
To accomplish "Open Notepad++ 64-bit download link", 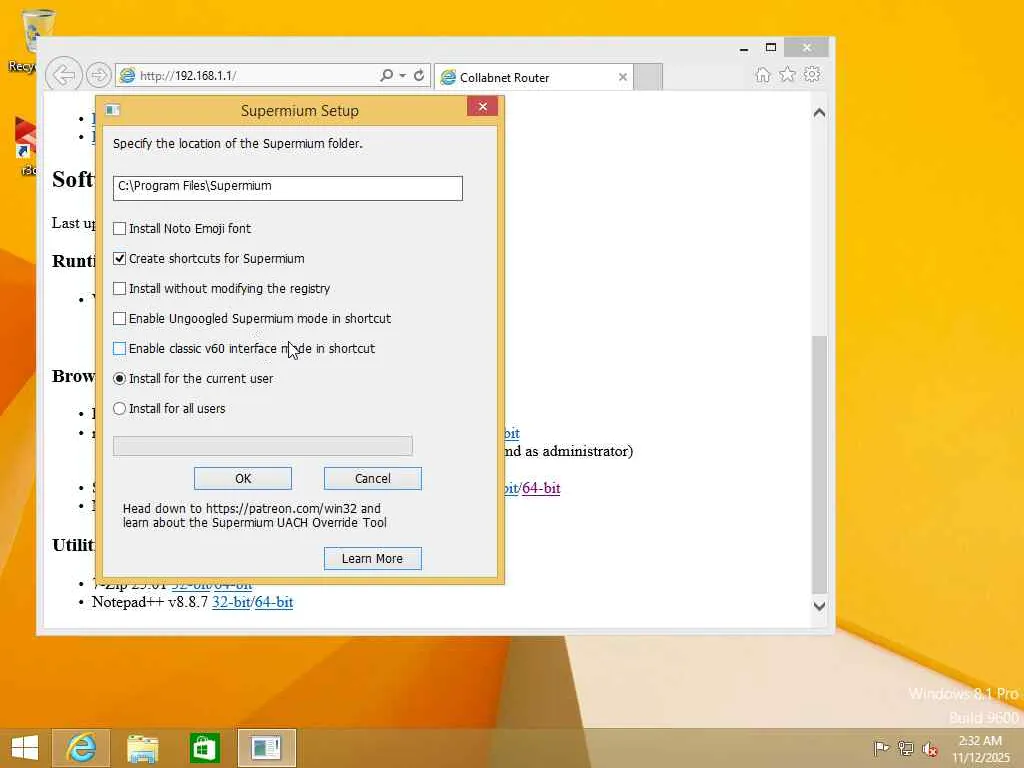I will pyautogui.click(x=274, y=602).
